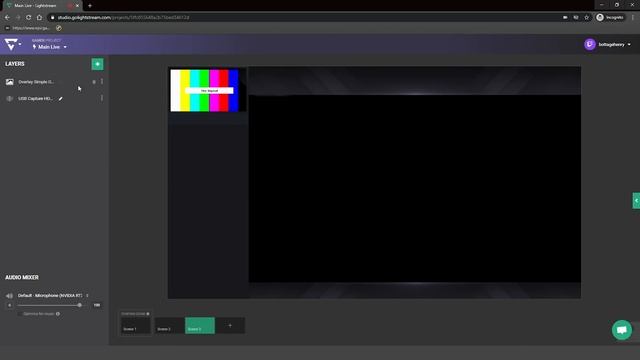Image resolution: width=640 pixels, height=360 pixels.
Task: Expand the green side panel arrow on the right edge
Action: 636,200
